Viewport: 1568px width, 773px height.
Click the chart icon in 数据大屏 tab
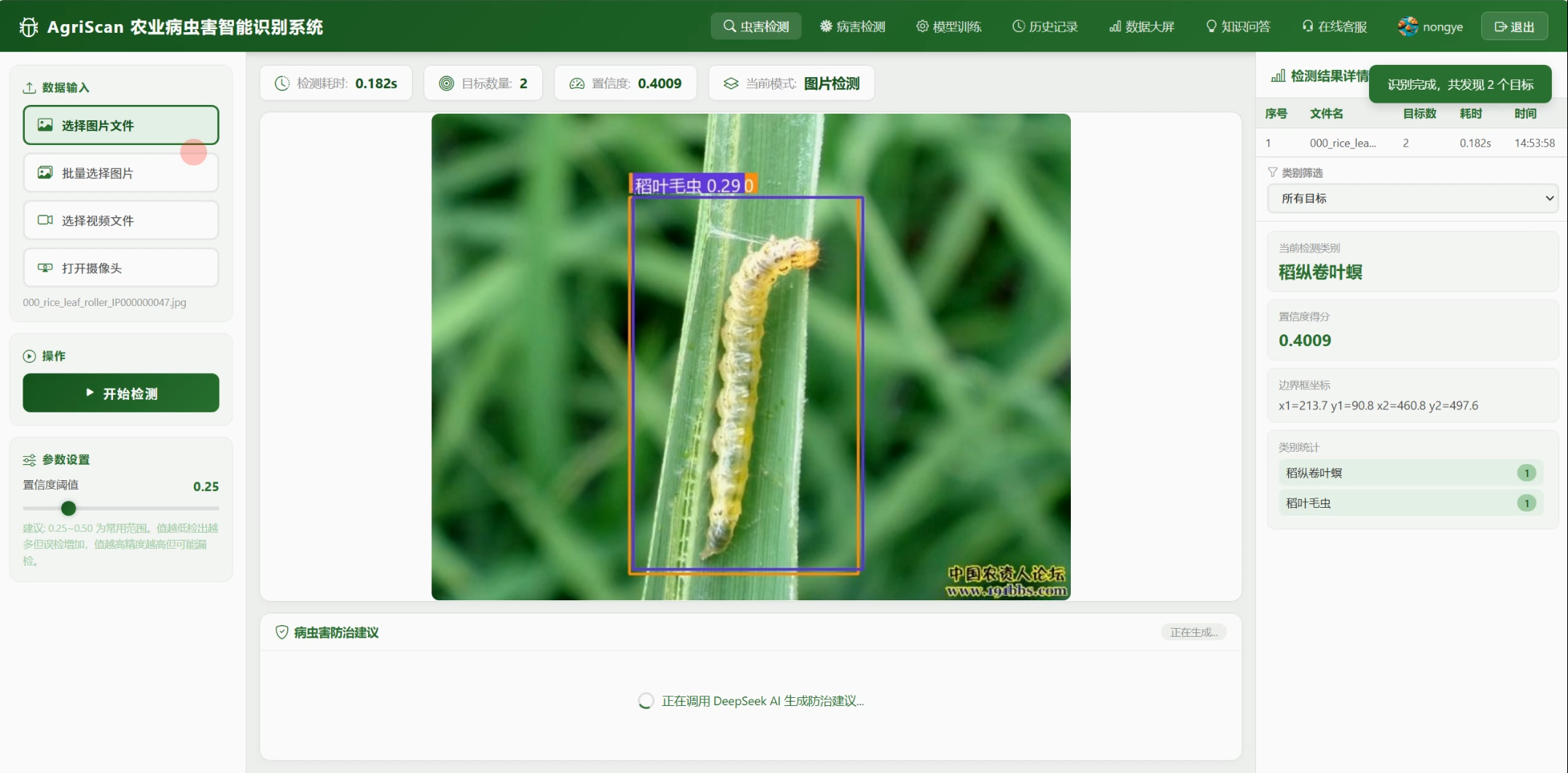pos(1115,26)
